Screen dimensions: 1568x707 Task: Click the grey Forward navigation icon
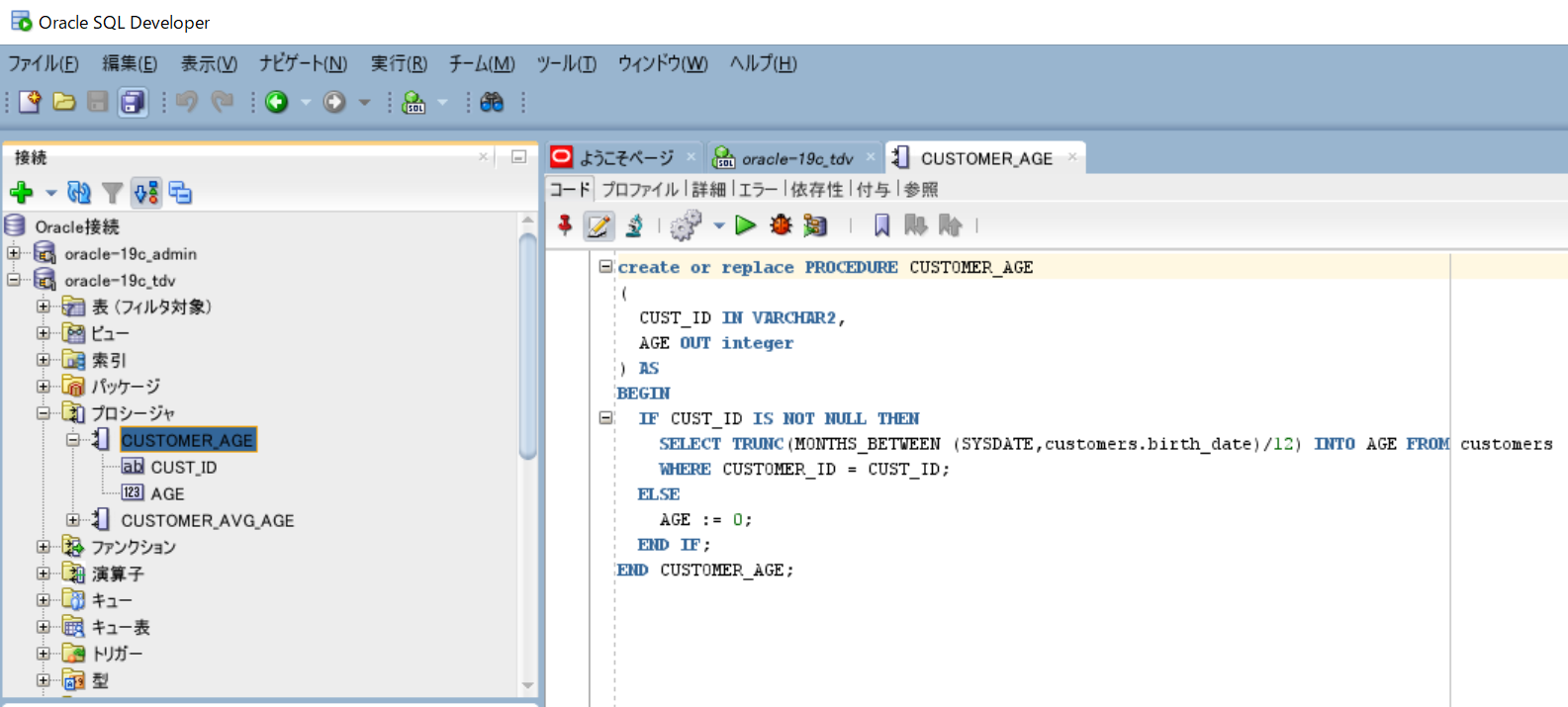(x=335, y=101)
